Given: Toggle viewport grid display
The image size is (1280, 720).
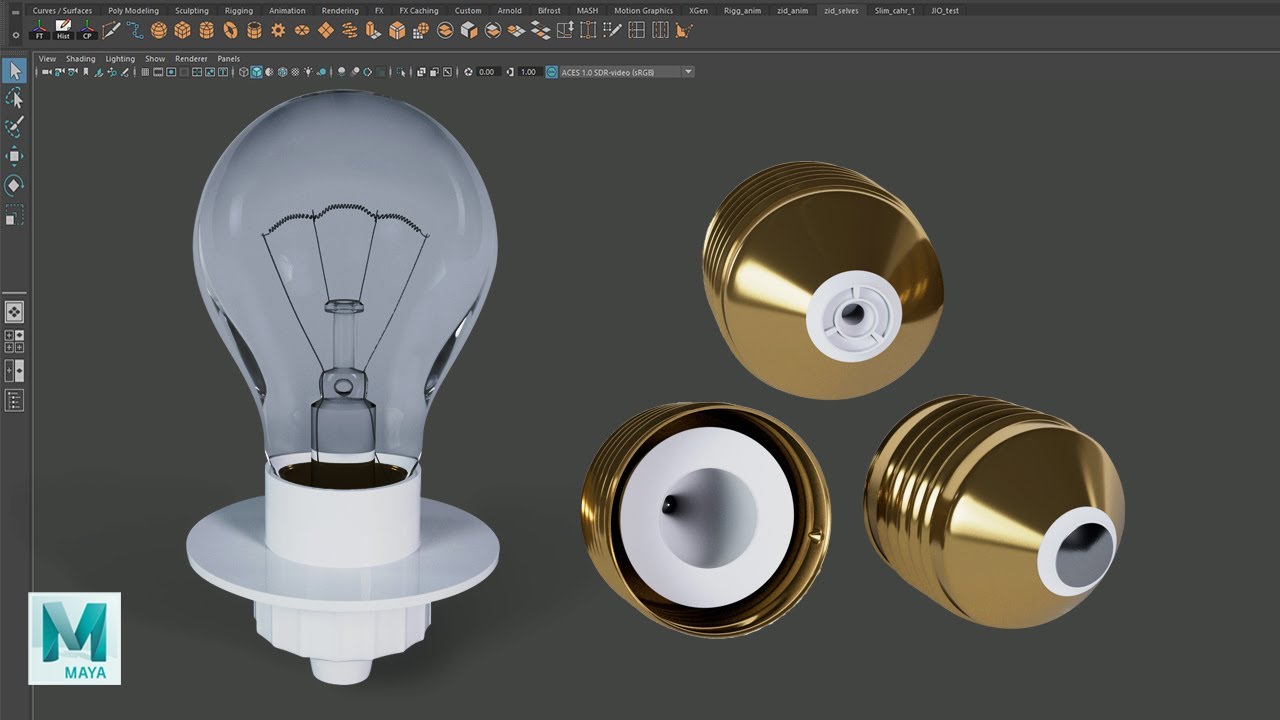Looking at the screenshot, I should (145, 72).
